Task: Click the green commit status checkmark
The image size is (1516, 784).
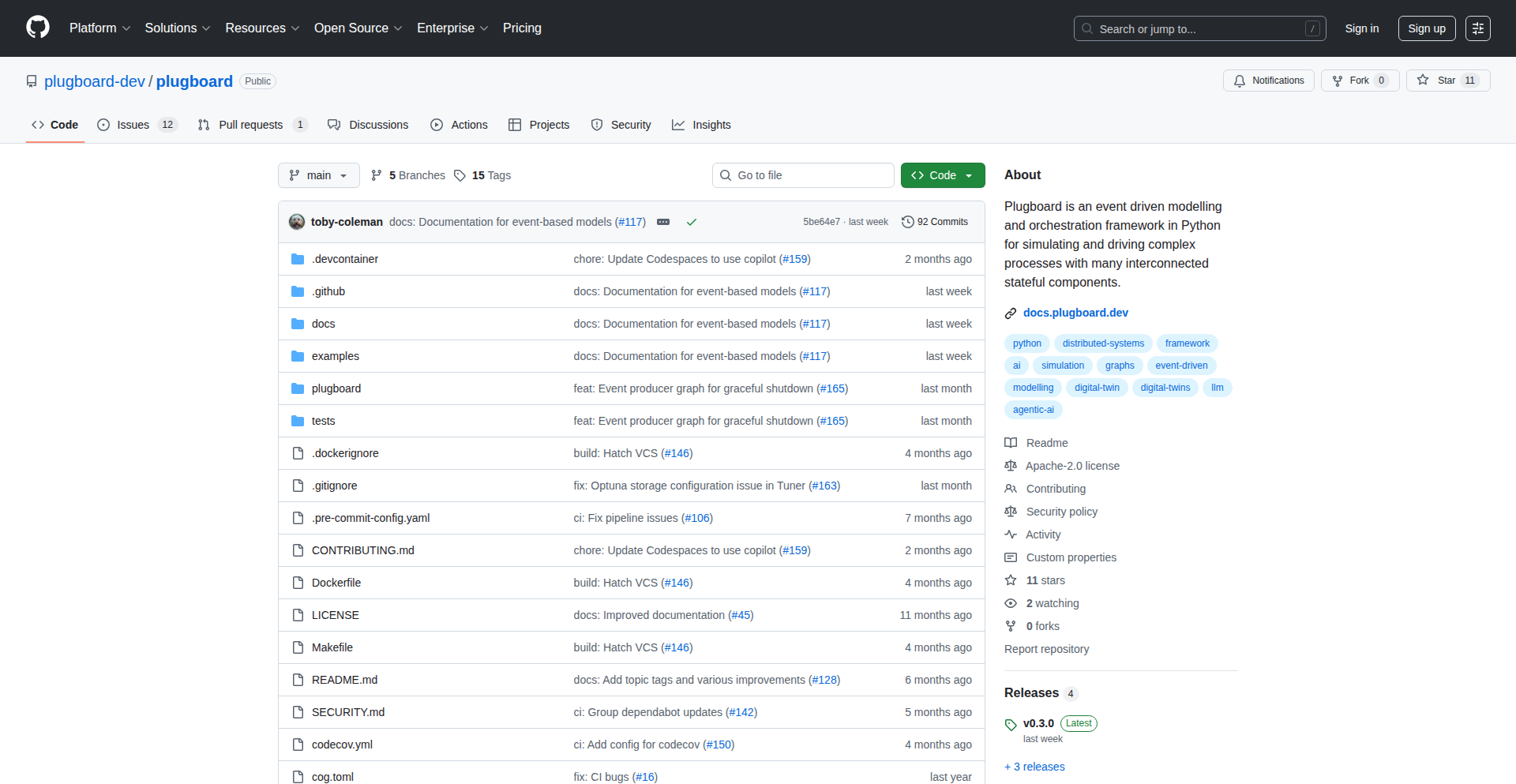Action: pyautogui.click(x=692, y=222)
